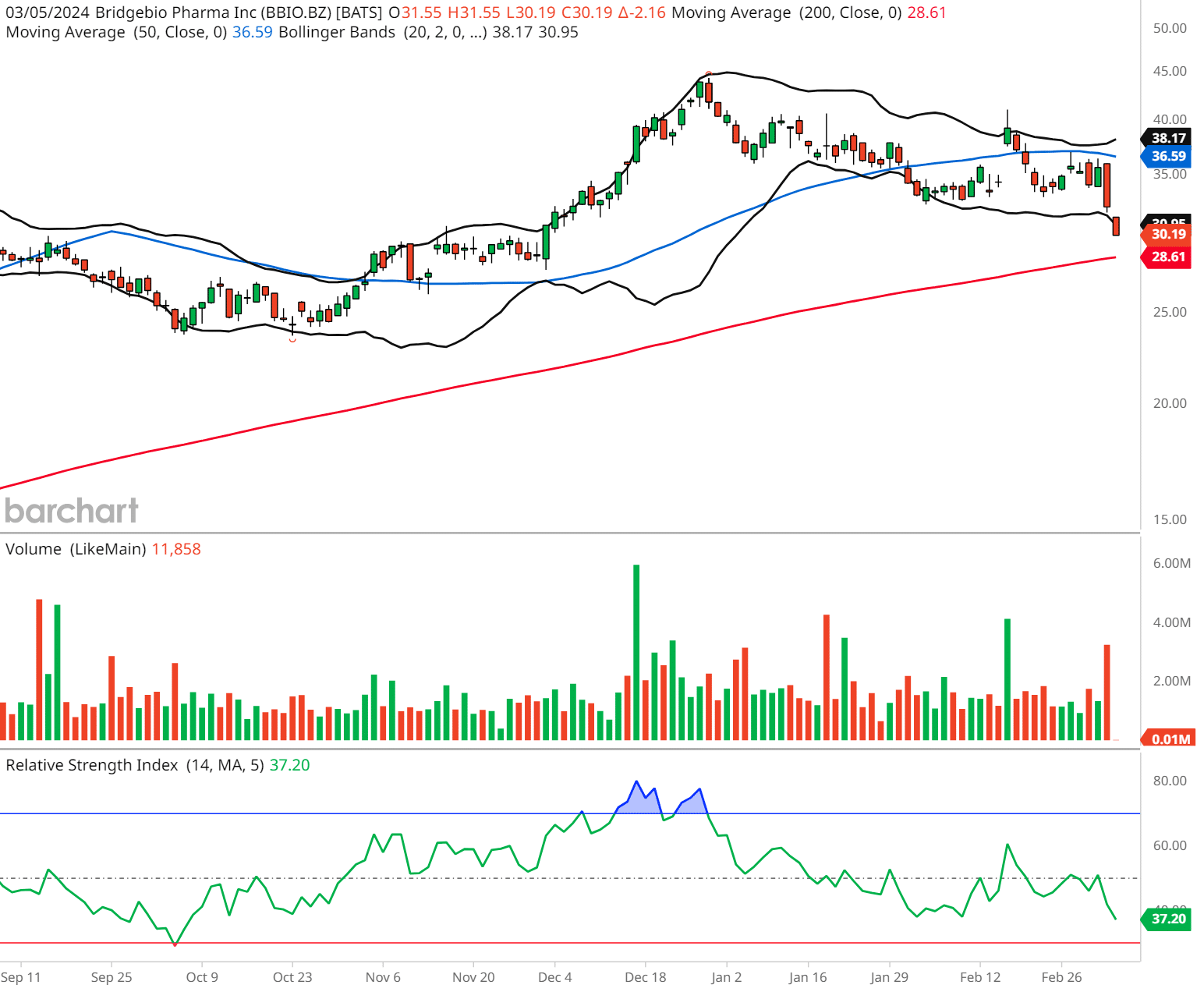Click the Sep 25 date label
Screen dimensions: 1204x992
[x=112, y=977]
